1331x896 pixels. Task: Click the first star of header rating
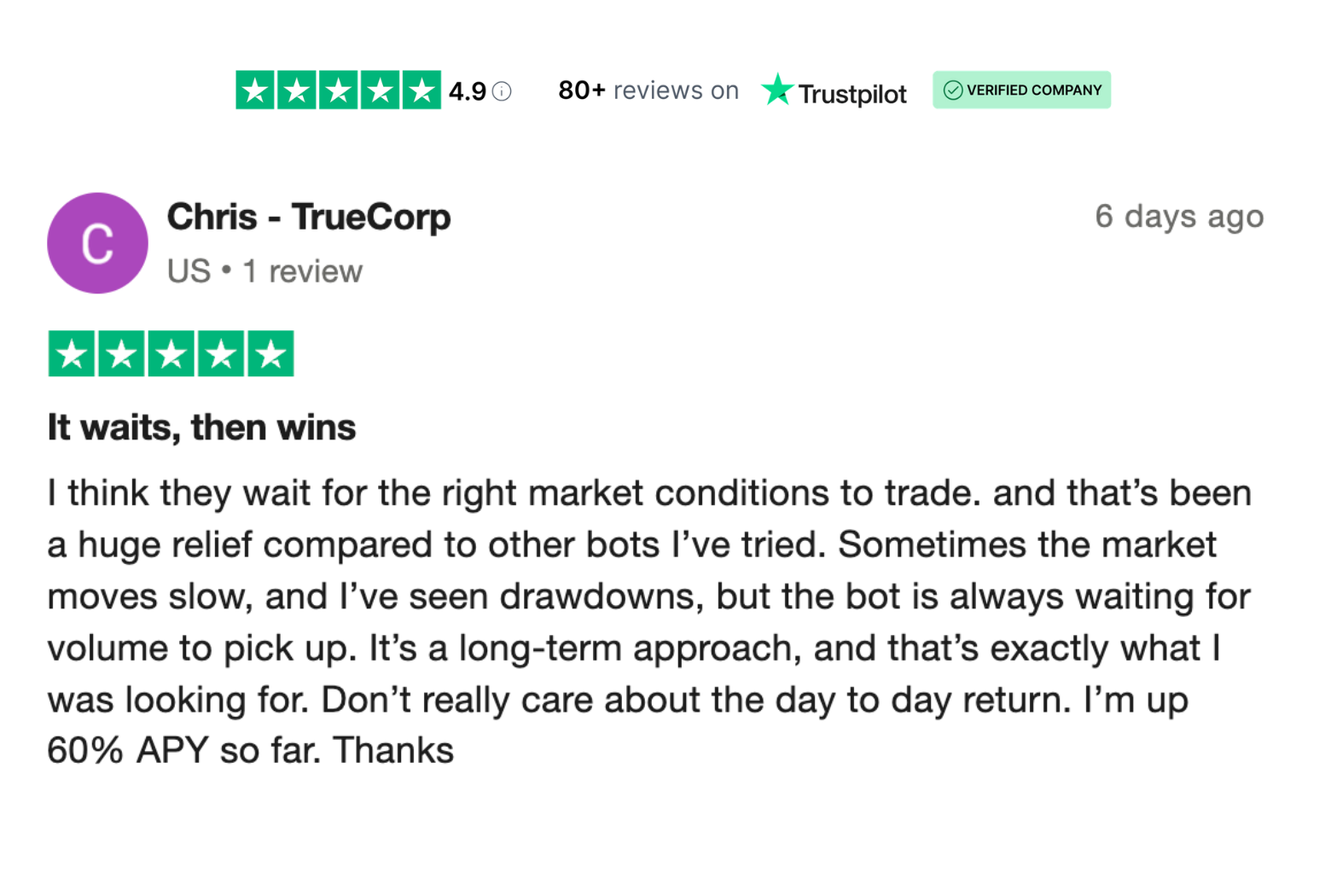point(255,90)
